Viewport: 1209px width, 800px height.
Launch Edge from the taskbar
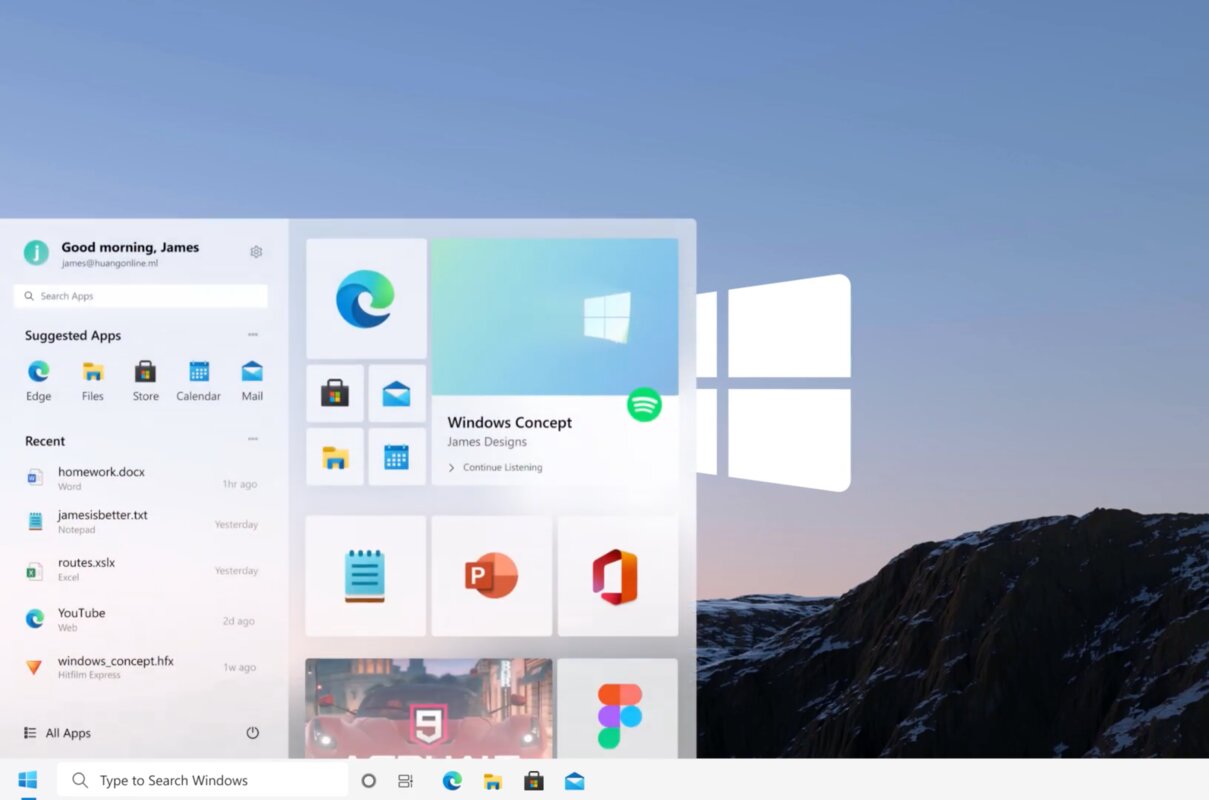[x=453, y=781]
